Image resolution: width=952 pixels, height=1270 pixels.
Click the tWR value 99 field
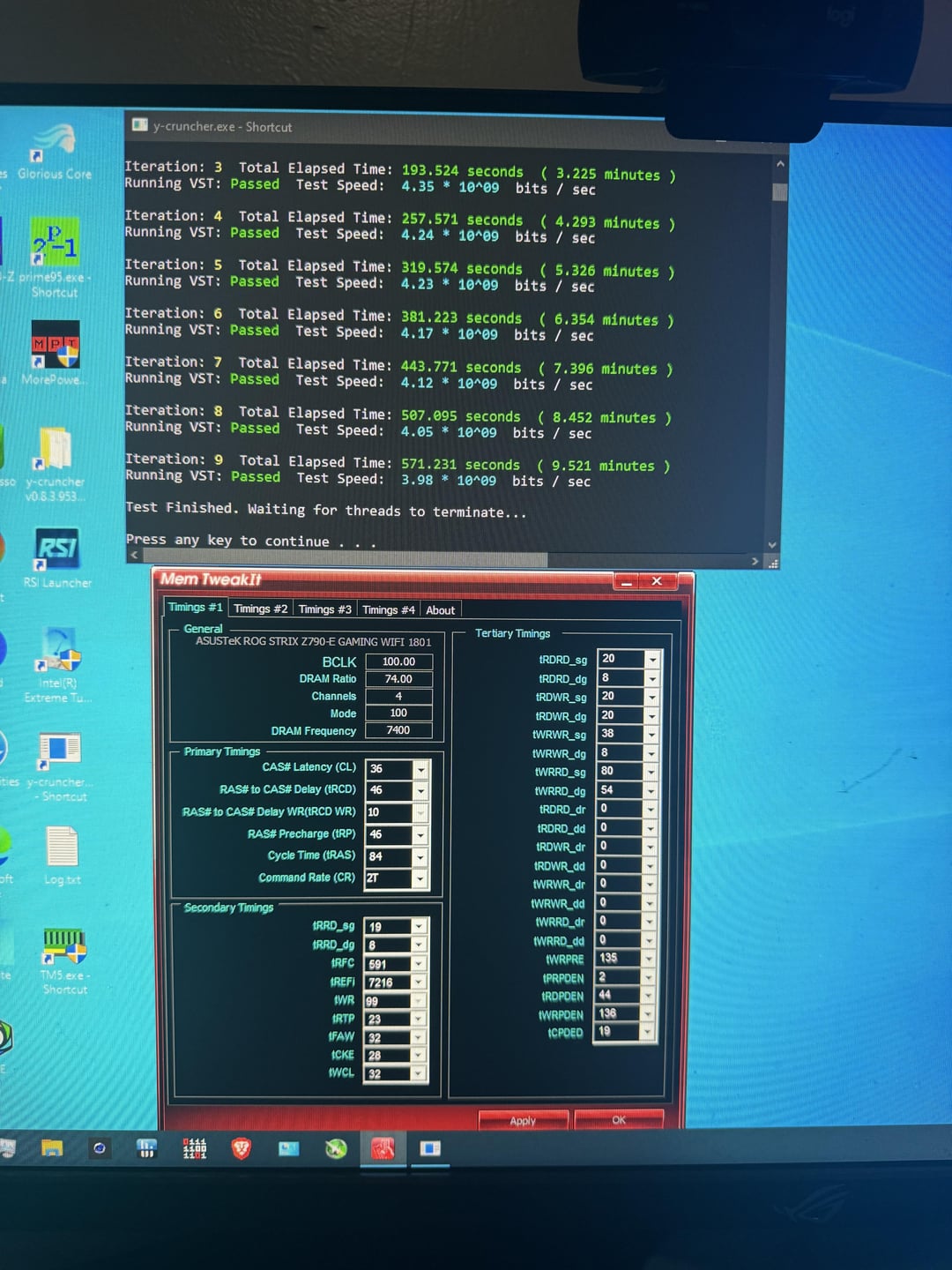(388, 1000)
